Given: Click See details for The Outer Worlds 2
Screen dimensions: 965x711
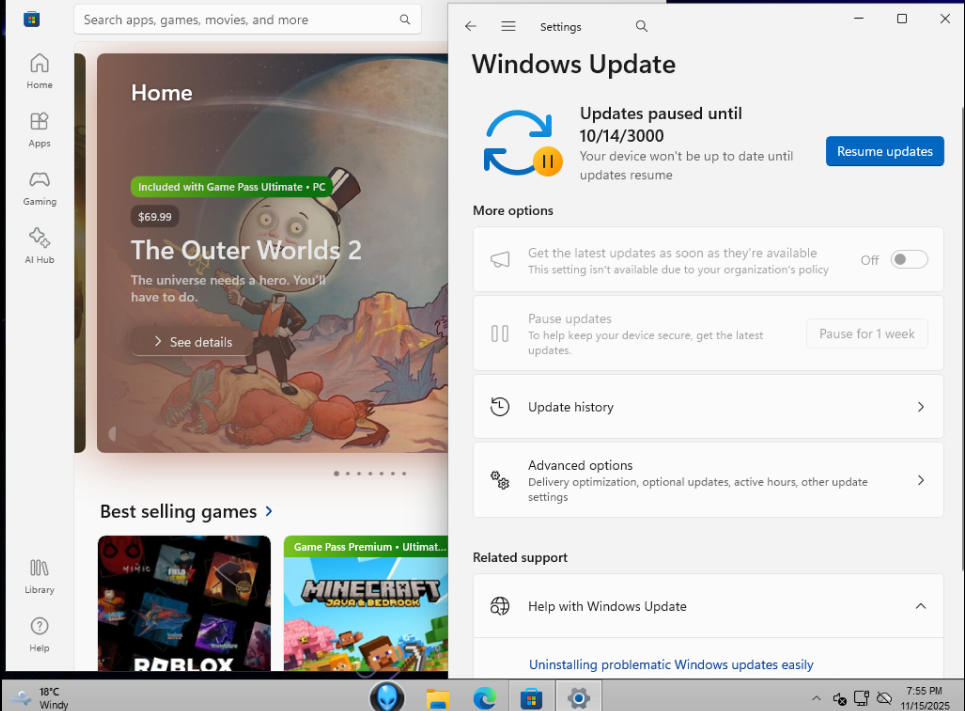Looking at the screenshot, I should tap(193, 342).
